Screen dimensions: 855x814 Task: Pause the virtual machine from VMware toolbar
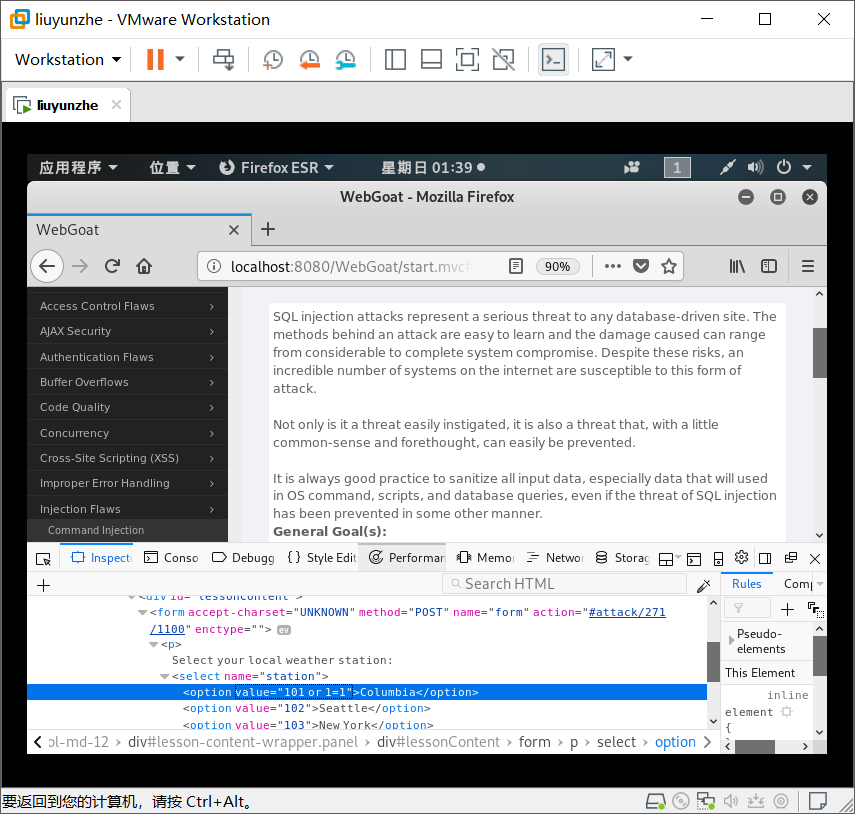[x=155, y=59]
